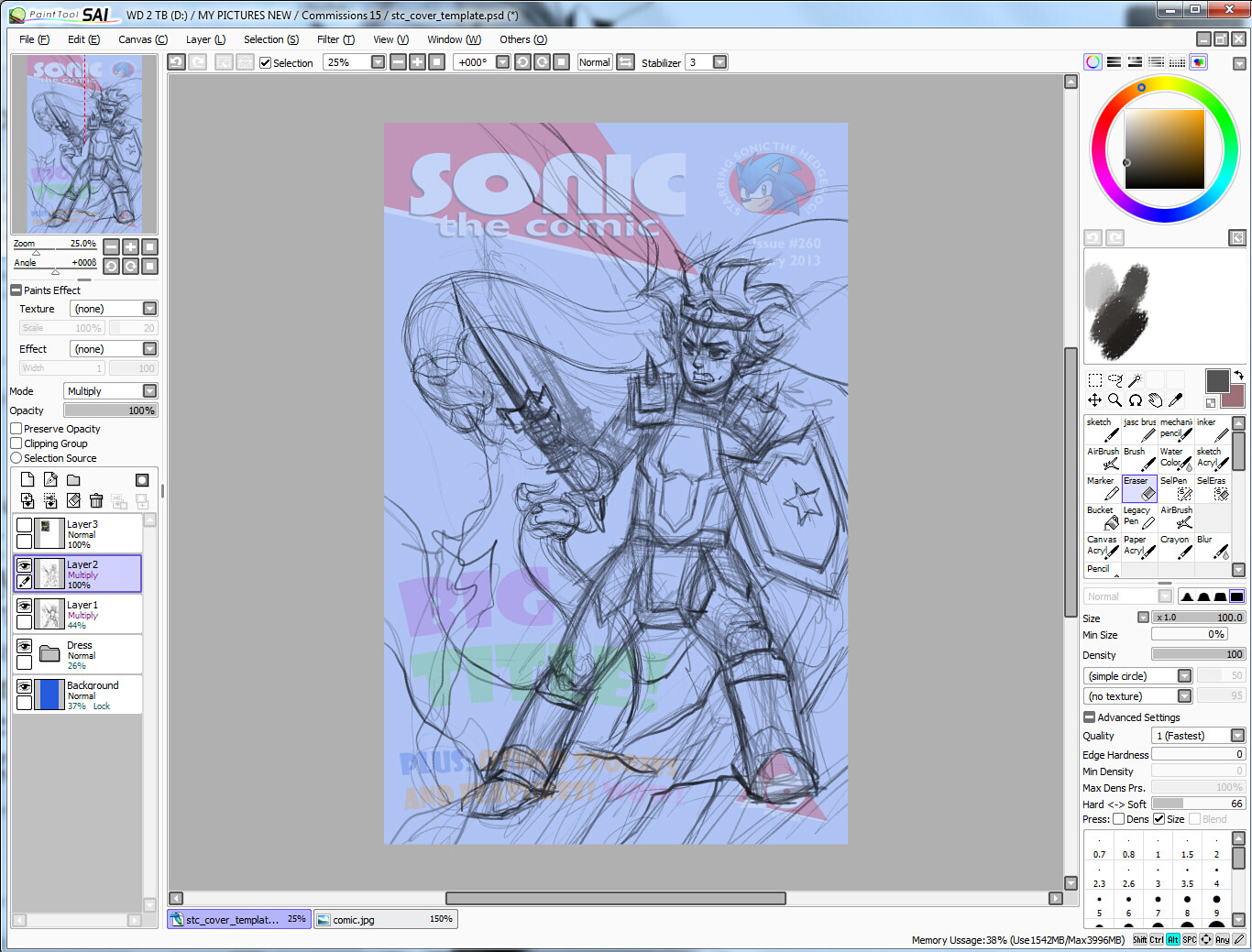Create a new layer folder
Screen dimensions: 1252x952
pyautogui.click(x=73, y=480)
